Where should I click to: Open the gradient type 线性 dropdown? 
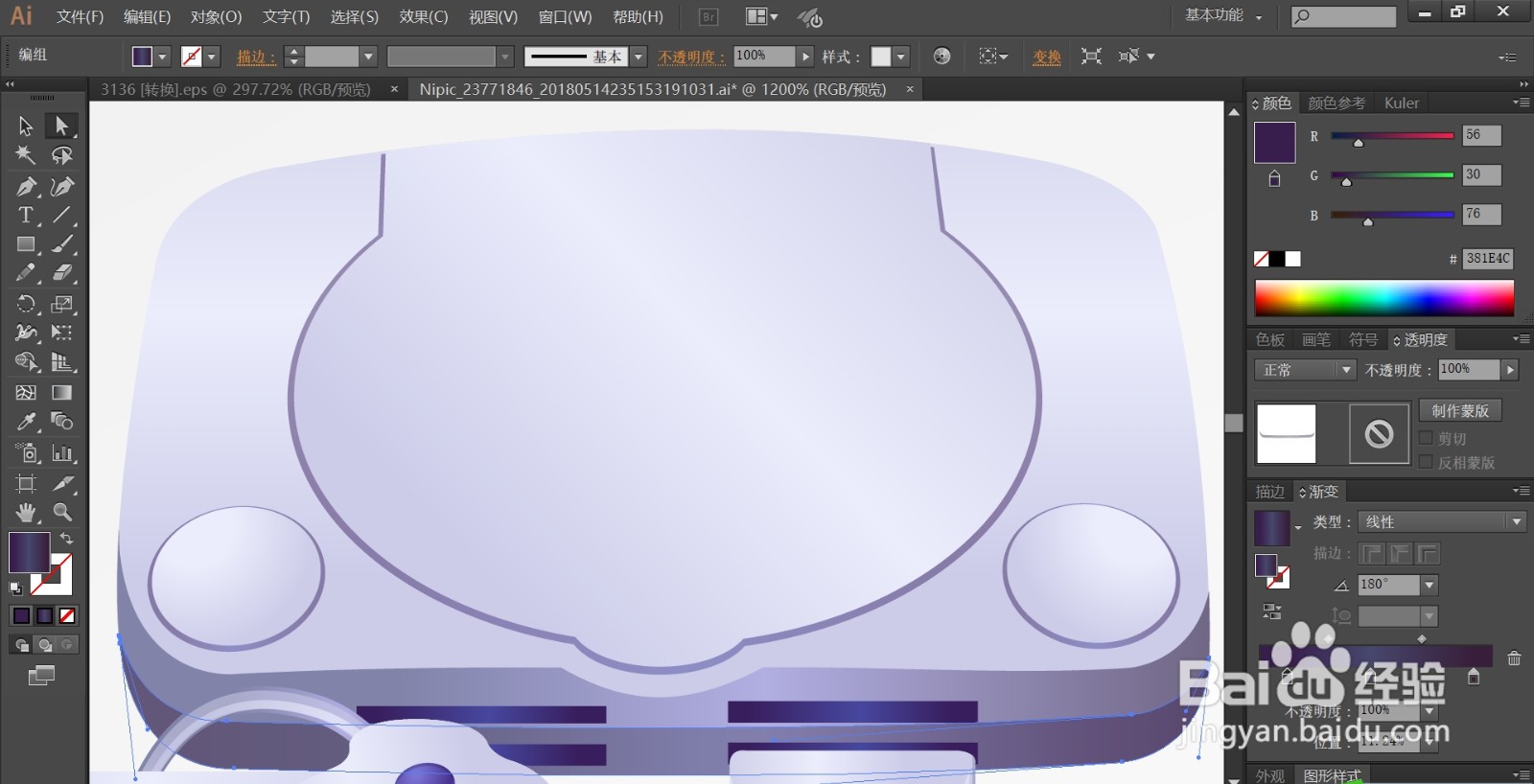click(1441, 521)
